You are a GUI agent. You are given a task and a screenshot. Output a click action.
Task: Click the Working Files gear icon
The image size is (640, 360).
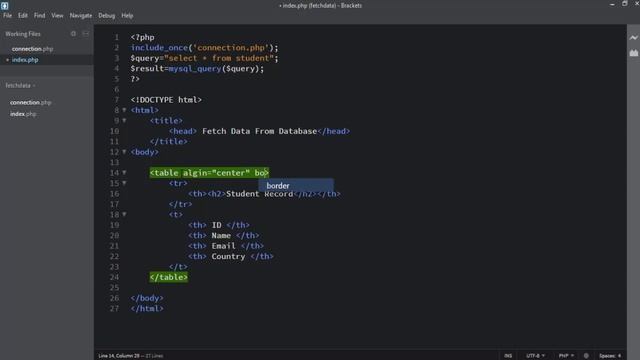(x=73, y=34)
